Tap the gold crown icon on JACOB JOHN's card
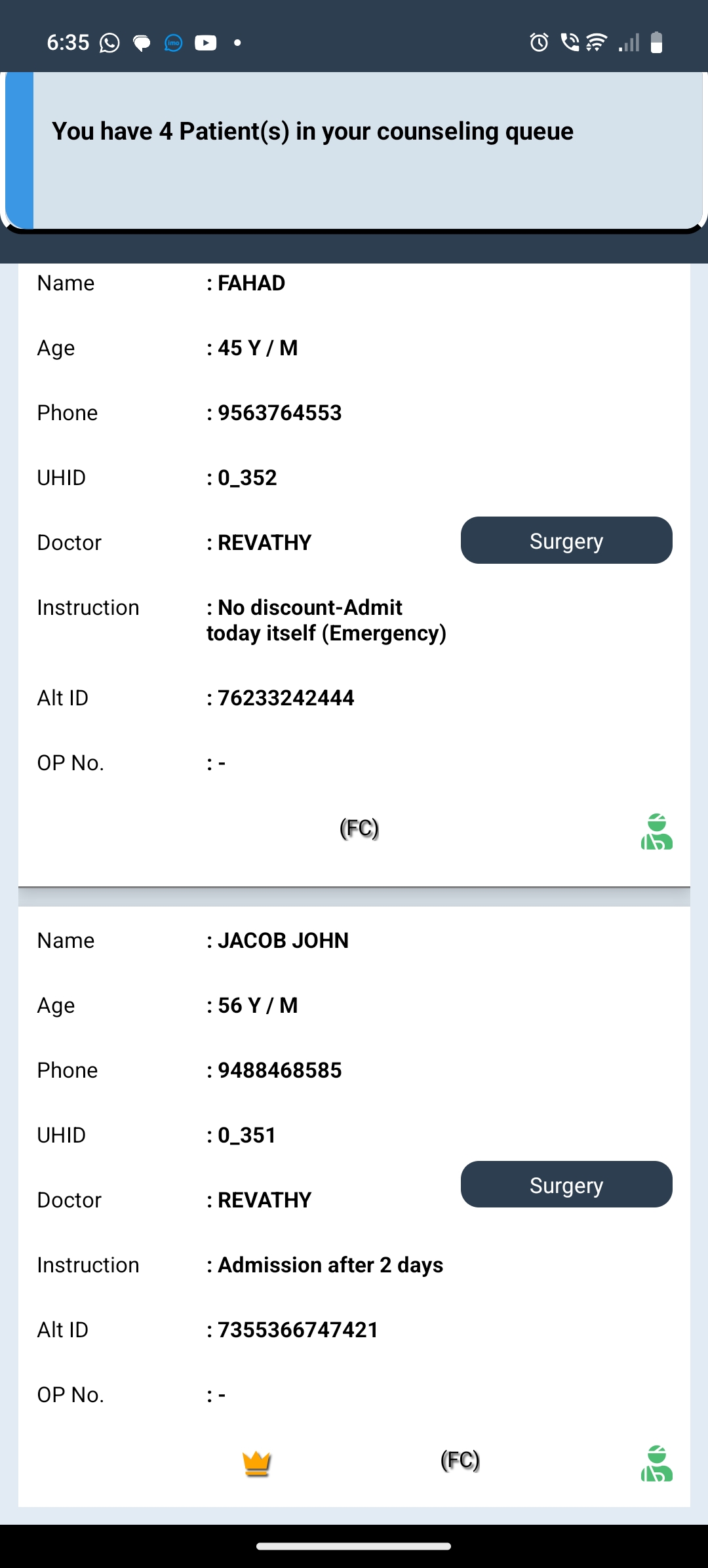Screen dimensions: 708x1568 256,1462
